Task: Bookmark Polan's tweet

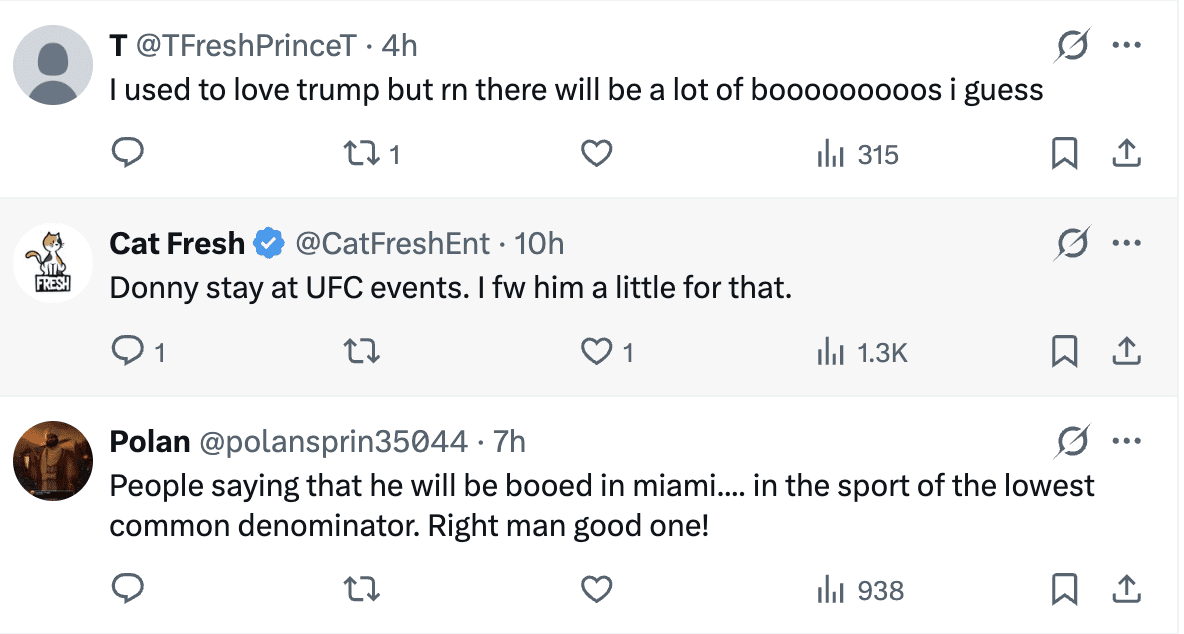Action: [1065, 590]
